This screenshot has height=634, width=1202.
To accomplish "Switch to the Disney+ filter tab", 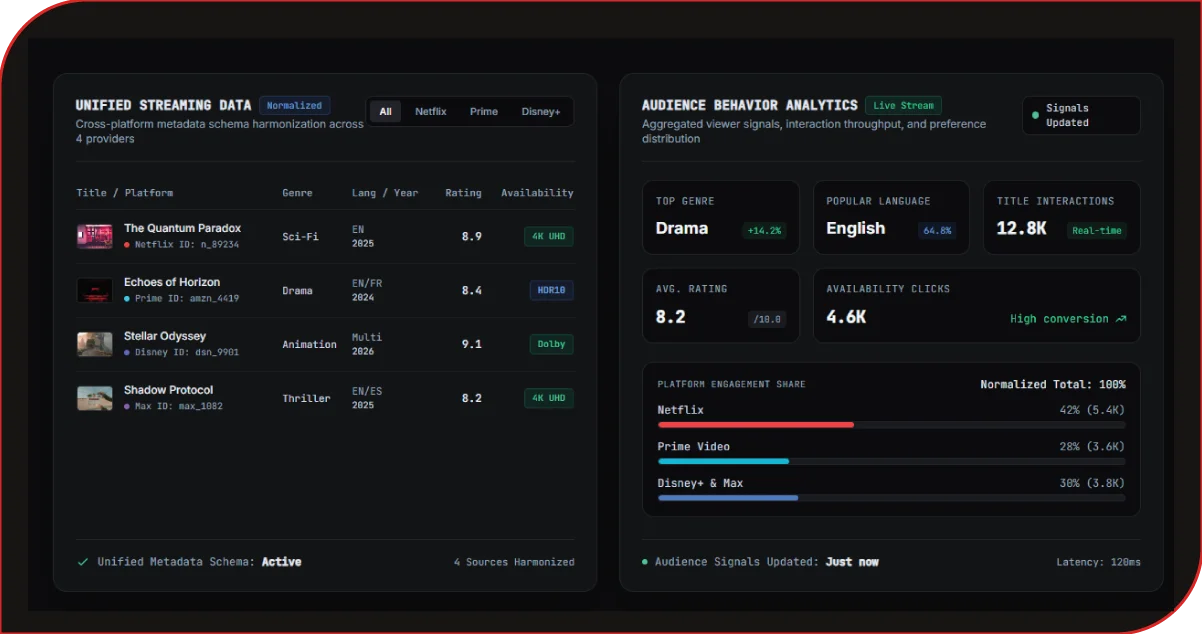I will pyautogui.click(x=541, y=112).
